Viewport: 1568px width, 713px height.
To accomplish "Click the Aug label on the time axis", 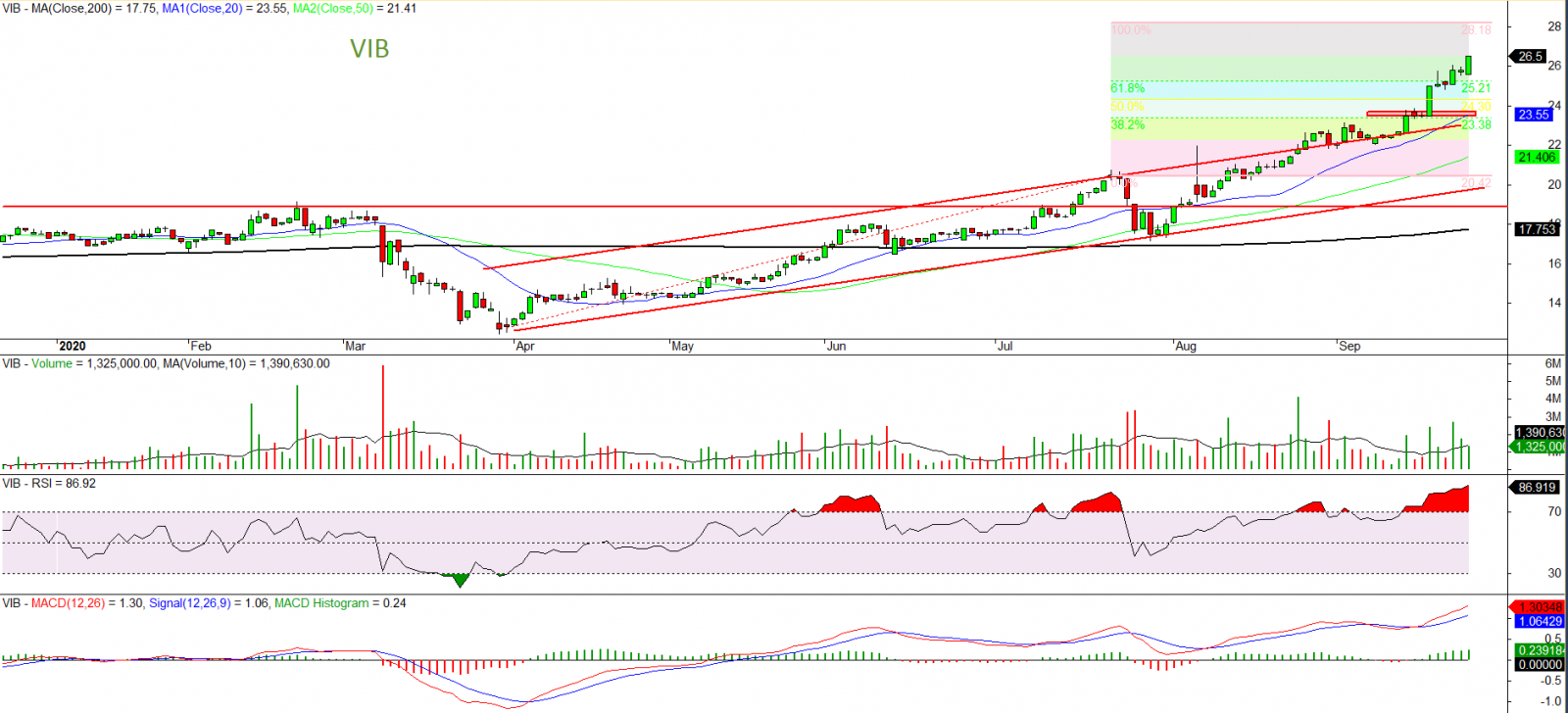I will tap(1186, 346).
